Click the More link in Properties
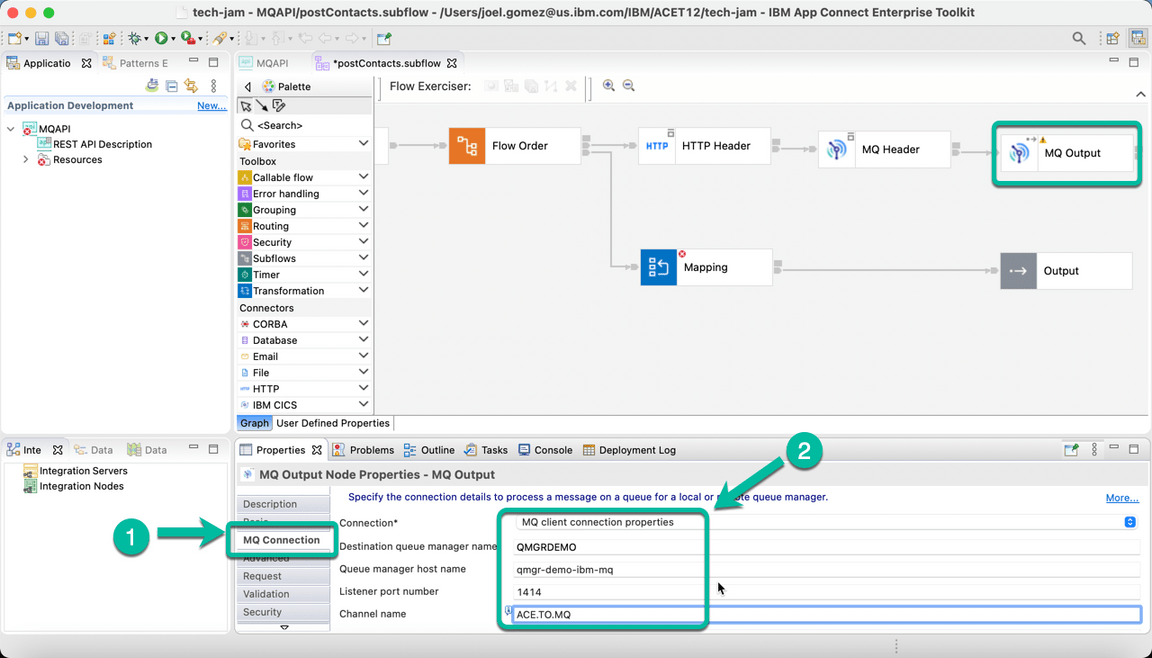The height and width of the screenshot is (658, 1152). [1121, 497]
